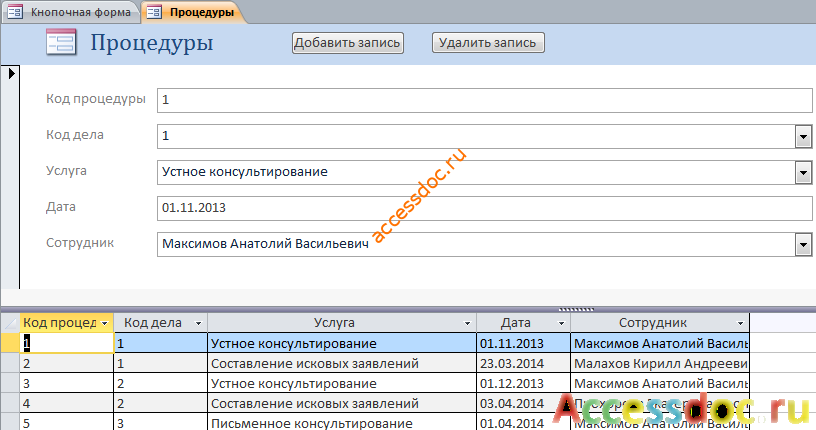The height and width of the screenshot is (430, 816).
Task: Click the record selector arrow on the form
Action: pyautogui.click(x=11, y=73)
